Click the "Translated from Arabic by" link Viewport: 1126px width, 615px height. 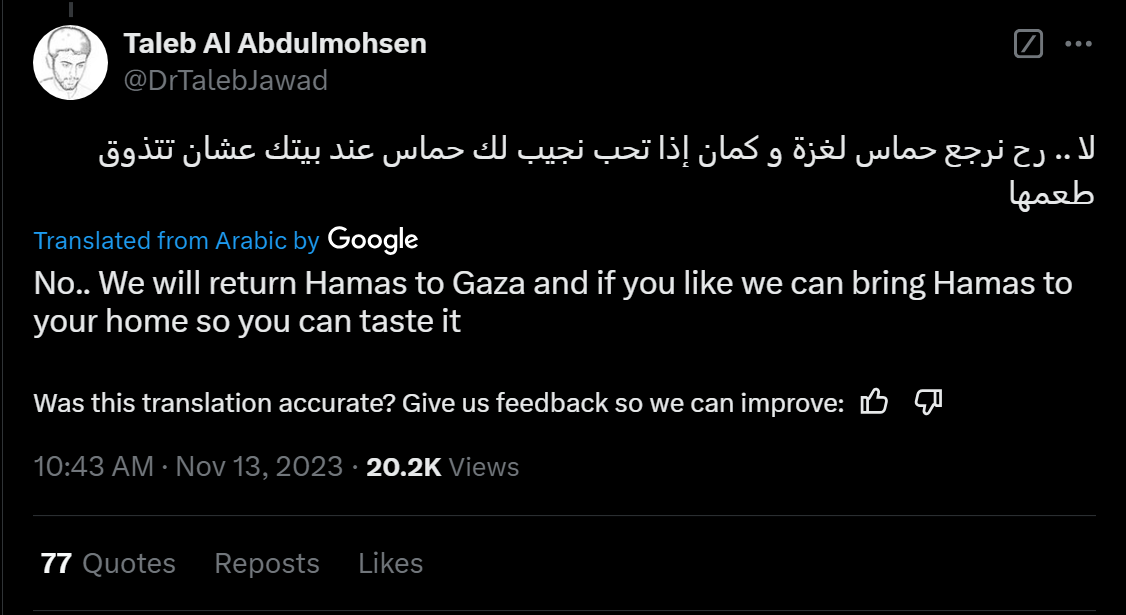[176, 241]
